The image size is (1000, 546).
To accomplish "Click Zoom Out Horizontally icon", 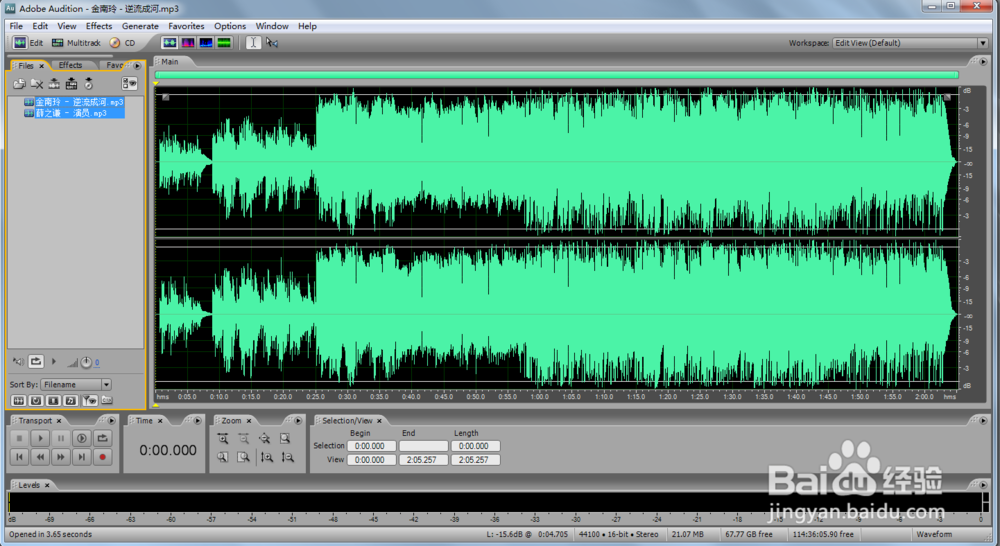I will (x=244, y=438).
